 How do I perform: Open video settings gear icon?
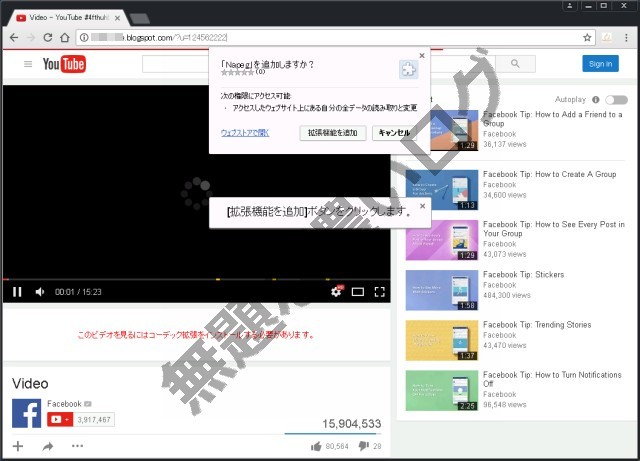[x=336, y=291]
